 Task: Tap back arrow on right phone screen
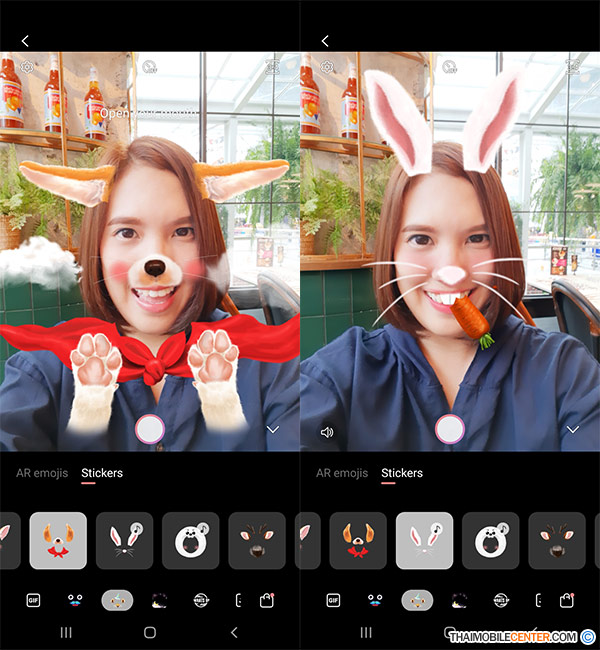325,41
